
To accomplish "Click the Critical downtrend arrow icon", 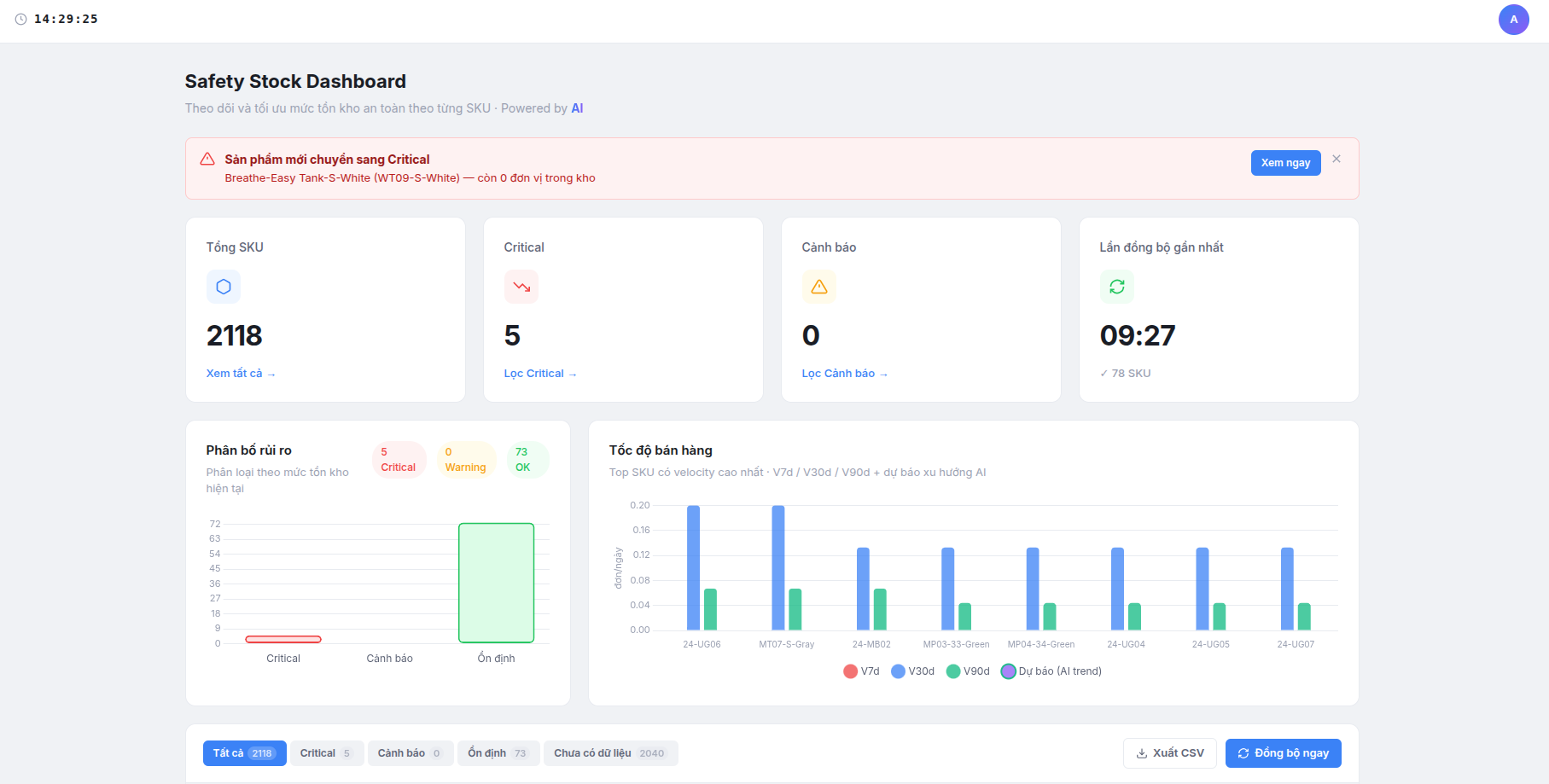I will pyautogui.click(x=521, y=287).
